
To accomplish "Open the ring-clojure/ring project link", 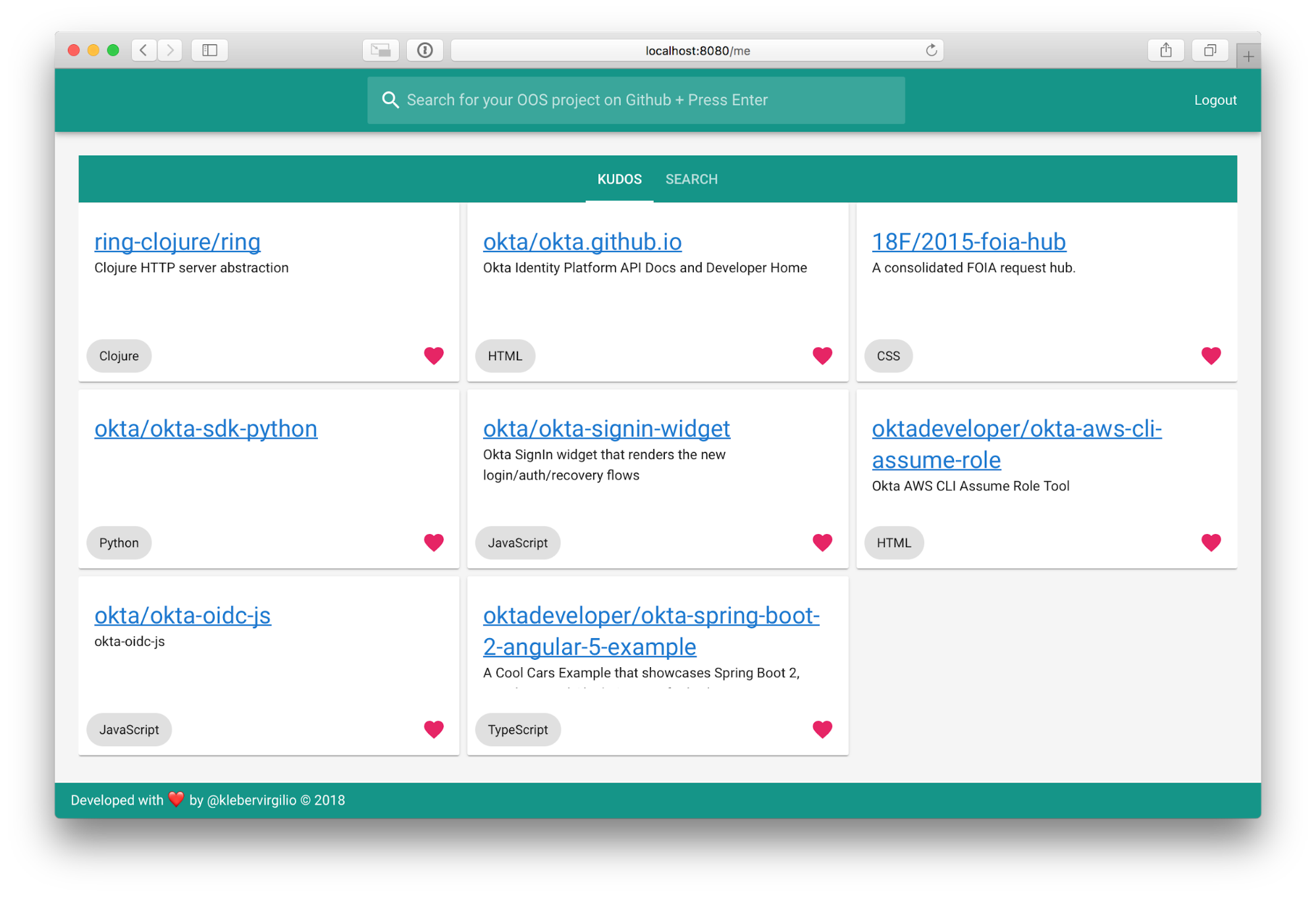I will click(177, 242).
